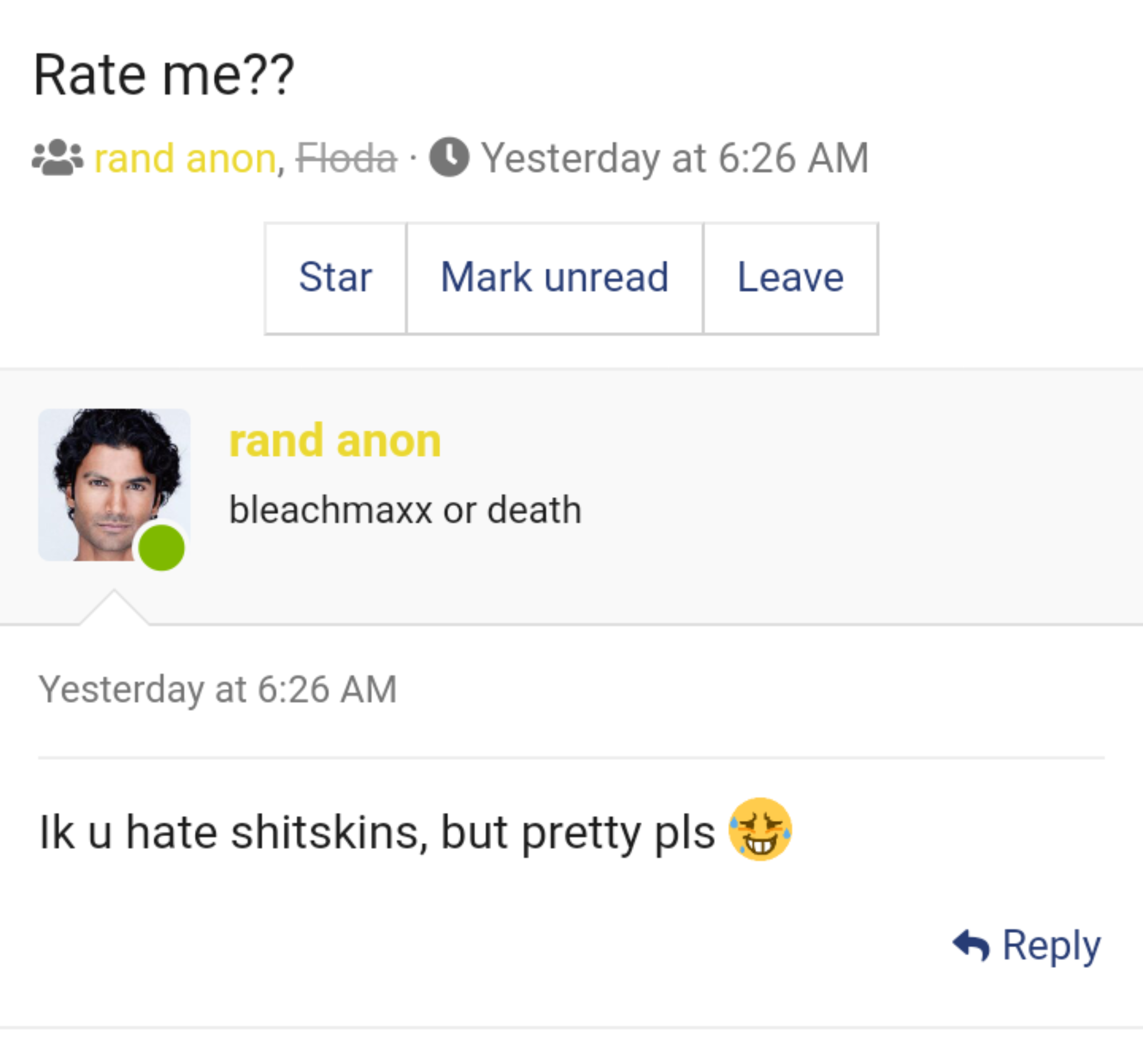Click the "bleachmaxx or death" user title
This screenshot has width=1143, height=1064.
click(x=405, y=510)
